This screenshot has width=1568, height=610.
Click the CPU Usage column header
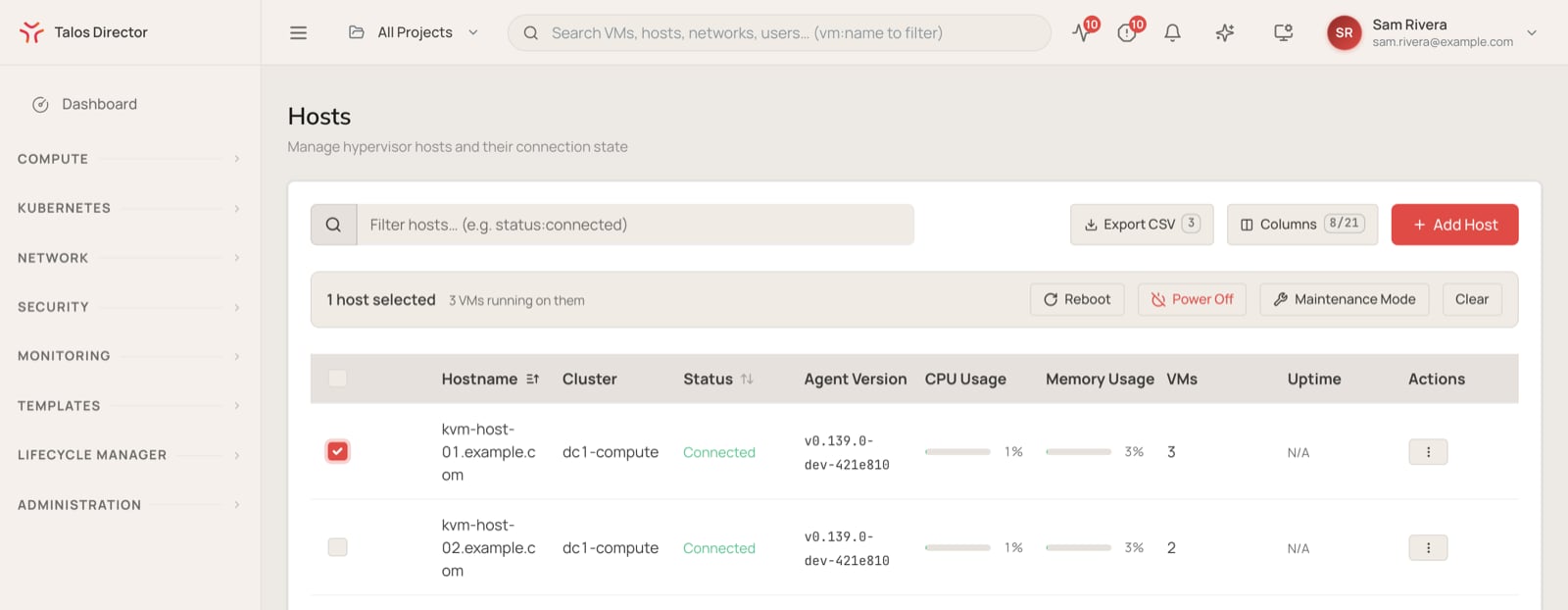point(965,379)
